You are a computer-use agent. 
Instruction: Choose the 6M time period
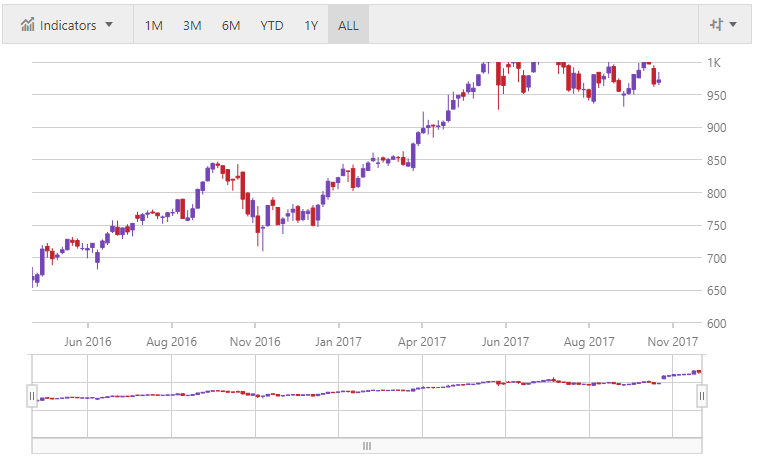click(231, 25)
